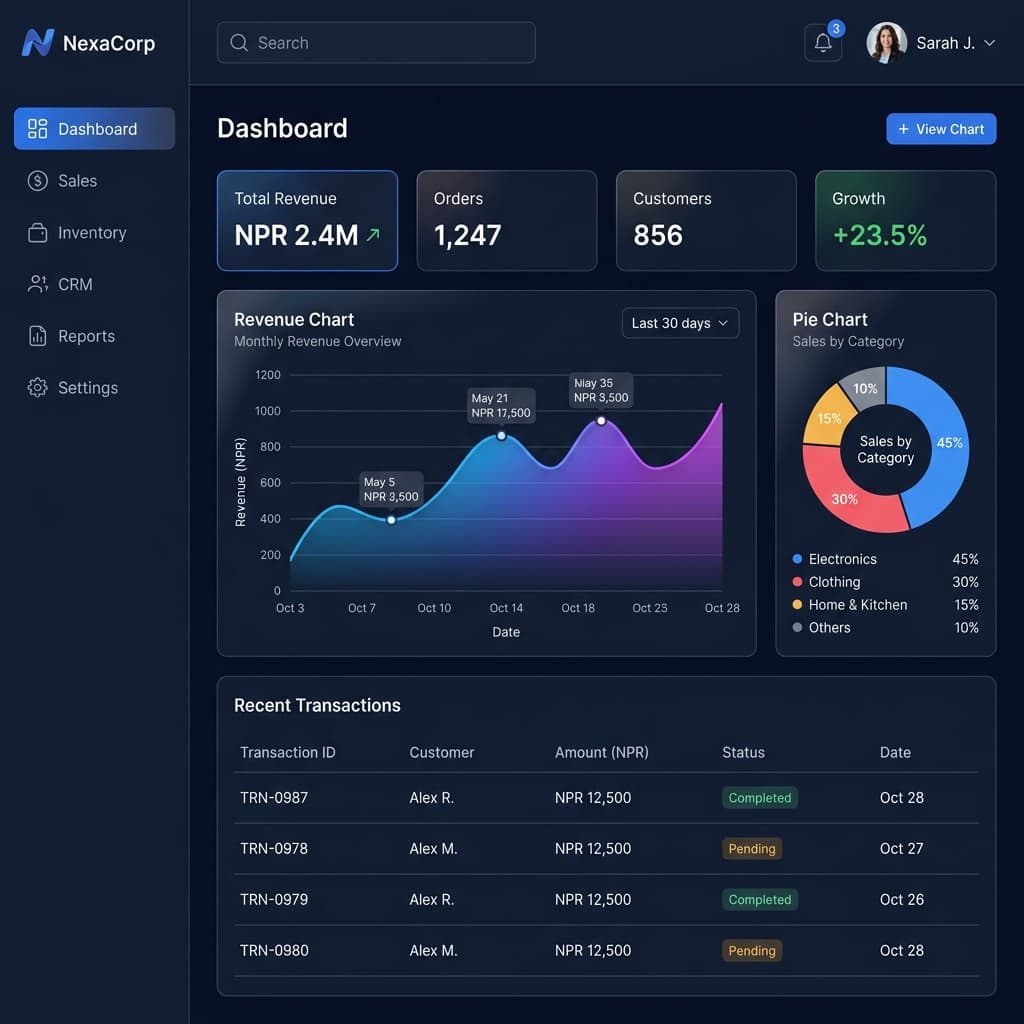Click the Customers card showing 856
1024x1024 pixels.
coord(706,221)
